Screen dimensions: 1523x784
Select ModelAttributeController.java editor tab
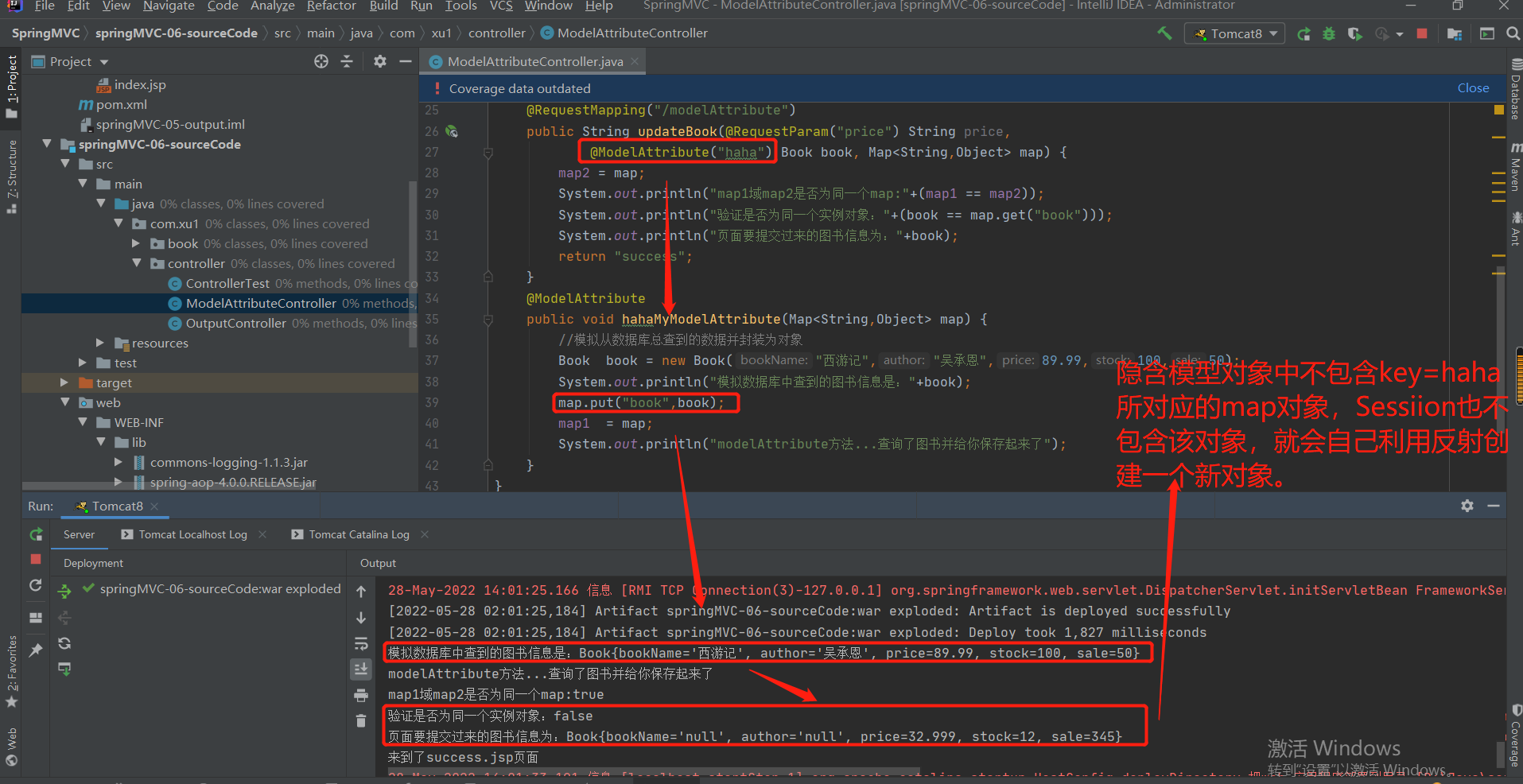click(x=534, y=61)
